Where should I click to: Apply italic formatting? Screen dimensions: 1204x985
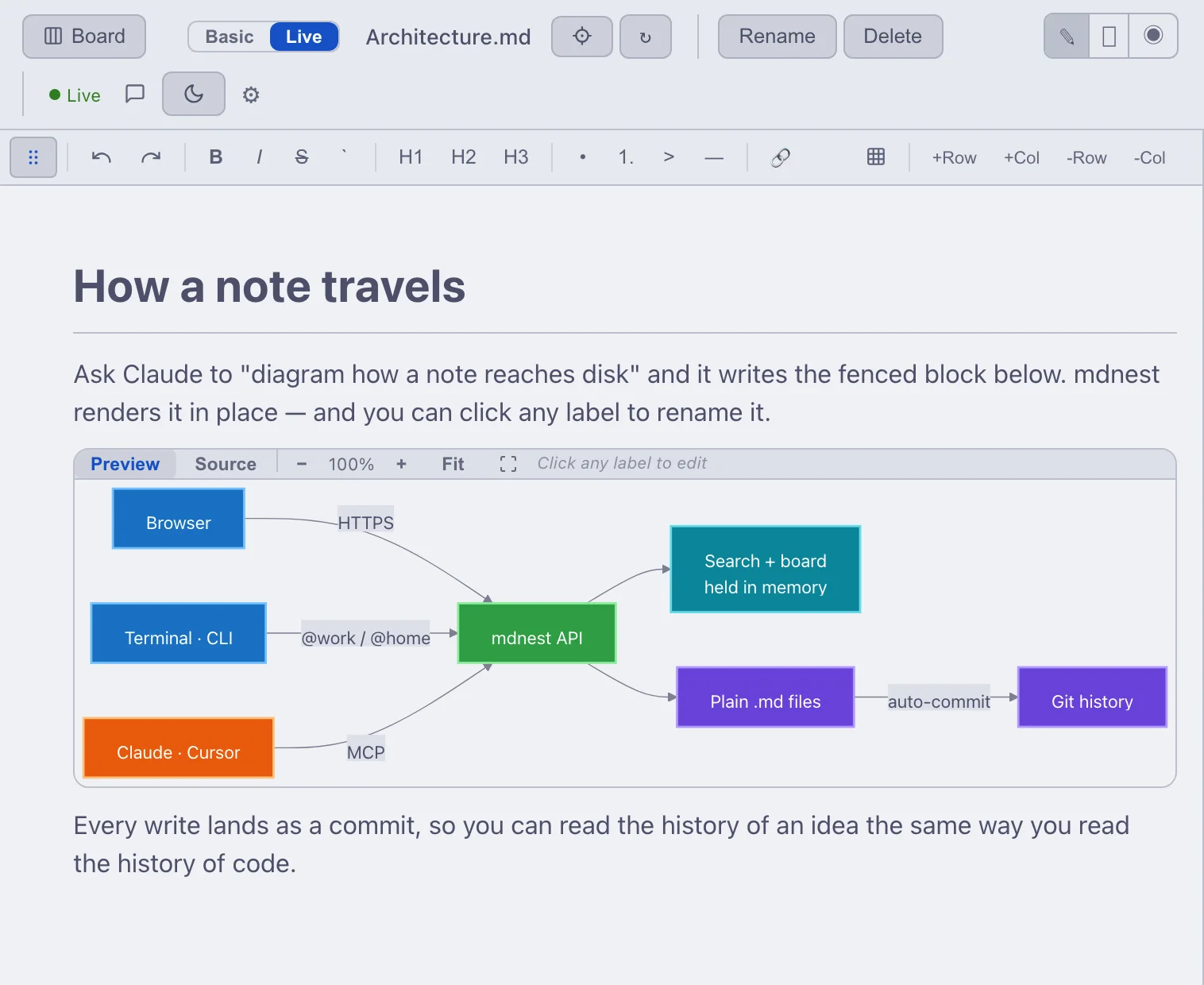tap(259, 157)
